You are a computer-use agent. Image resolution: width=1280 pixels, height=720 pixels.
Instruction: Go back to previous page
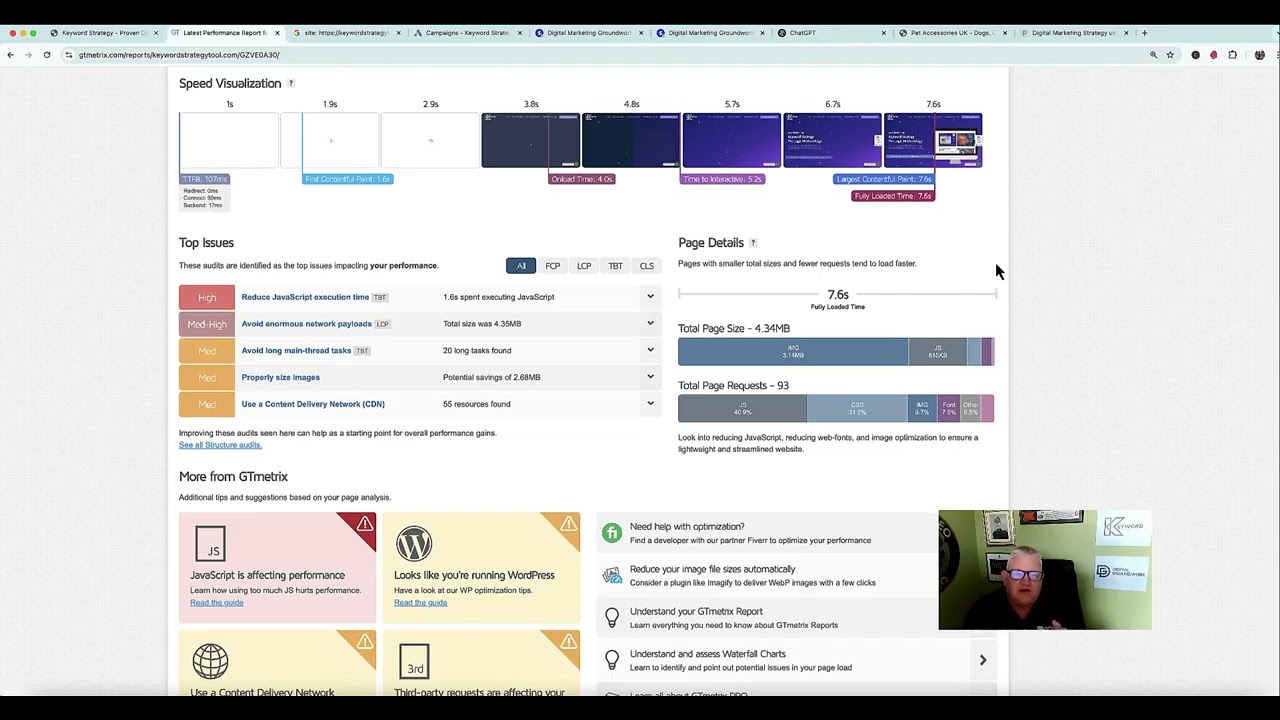pos(11,55)
